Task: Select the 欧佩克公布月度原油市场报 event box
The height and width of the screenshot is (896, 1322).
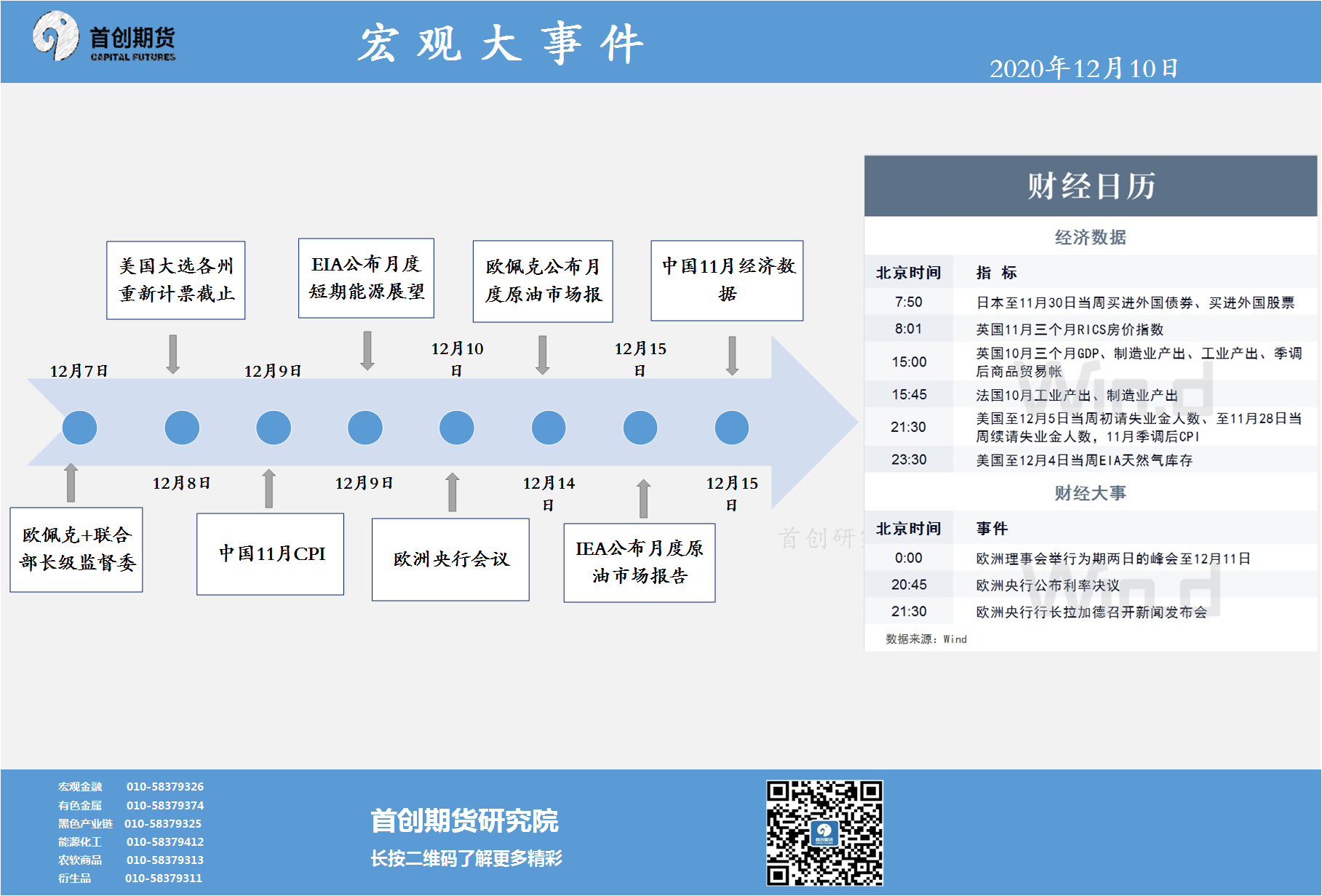Action: 543,281
